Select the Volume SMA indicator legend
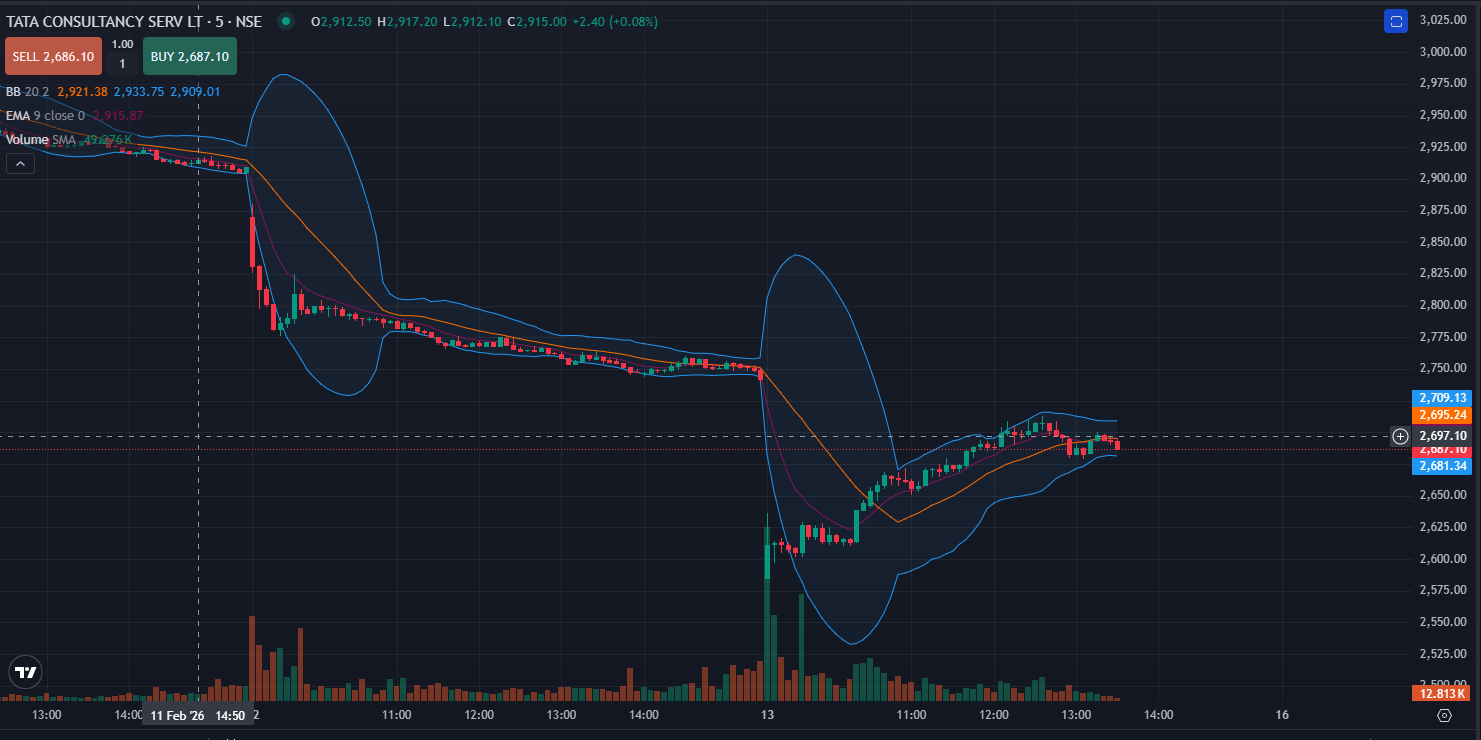 40,140
